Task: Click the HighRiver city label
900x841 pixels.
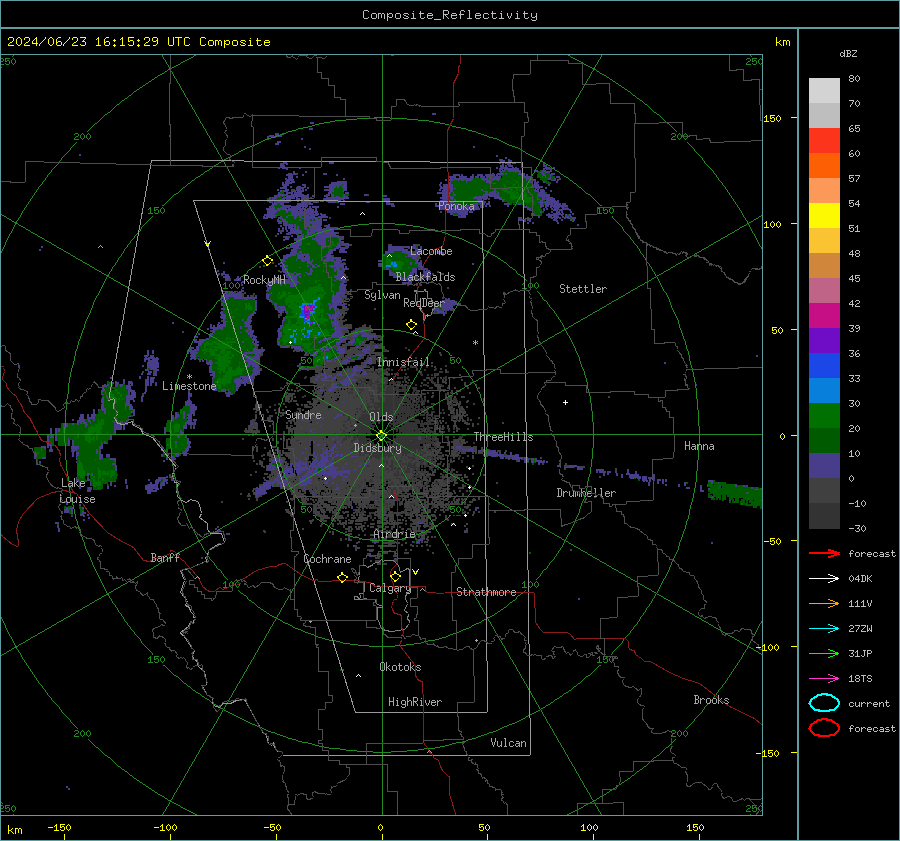Action: pyautogui.click(x=415, y=702)
